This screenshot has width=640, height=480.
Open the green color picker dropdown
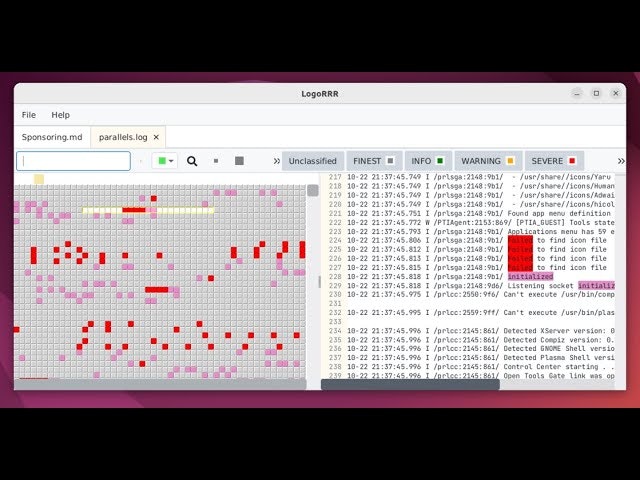point(165,161)
